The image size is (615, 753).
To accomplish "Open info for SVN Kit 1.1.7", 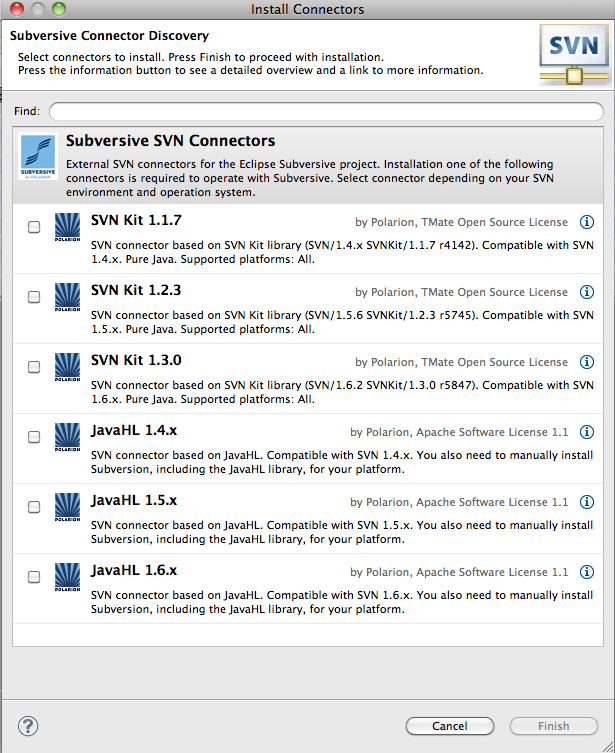I will coord(587,222).
